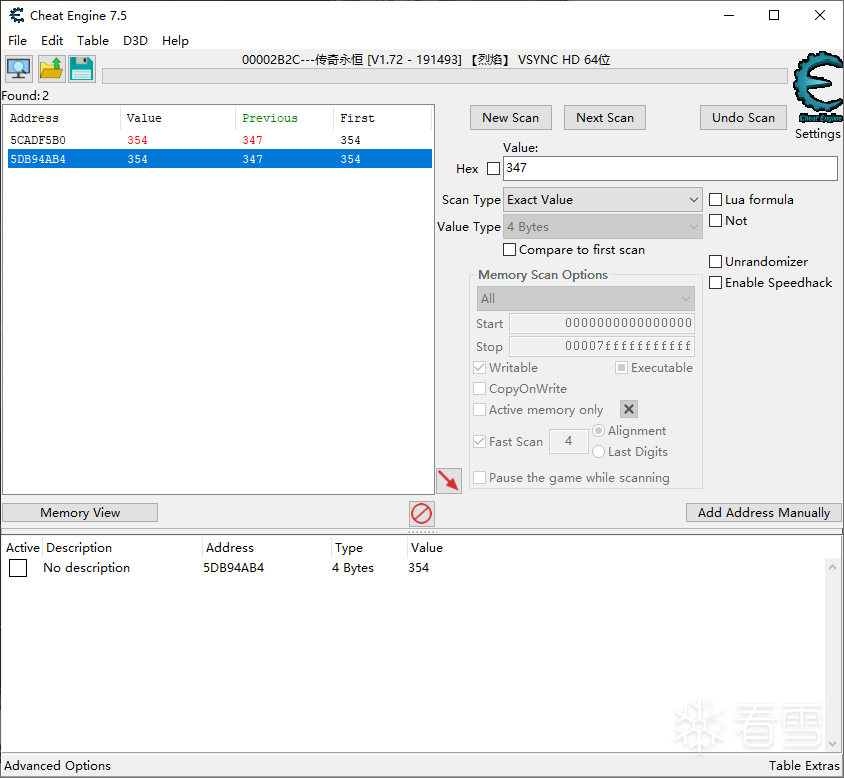The image size is (844, 778).
Task: Click the Active header in address table
Action: 23,548
